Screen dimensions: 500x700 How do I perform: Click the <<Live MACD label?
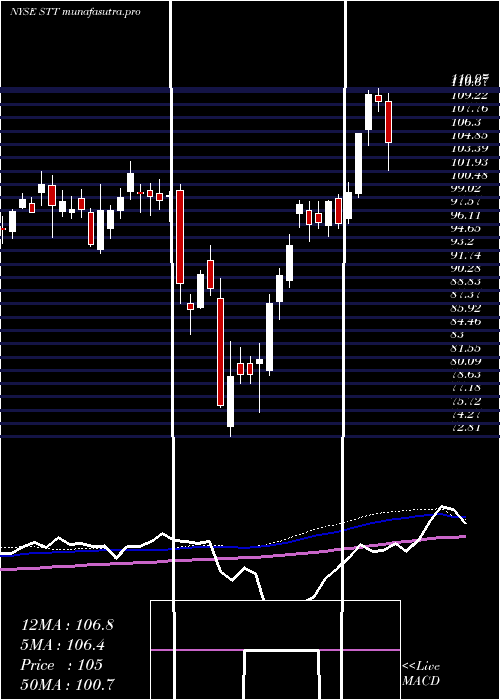(x=421, y=673)
